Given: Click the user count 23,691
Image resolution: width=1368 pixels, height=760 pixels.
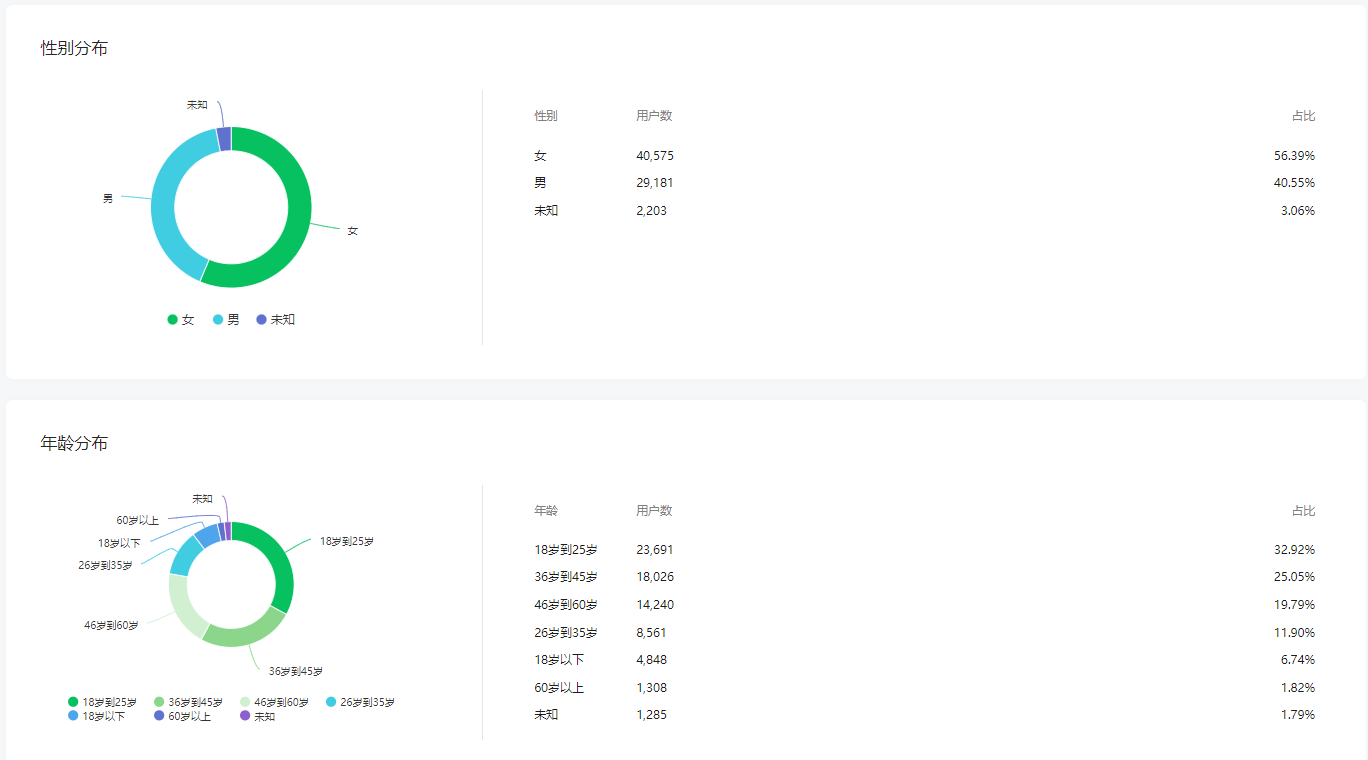Looking at the screenshot, I should coord(655,550).
